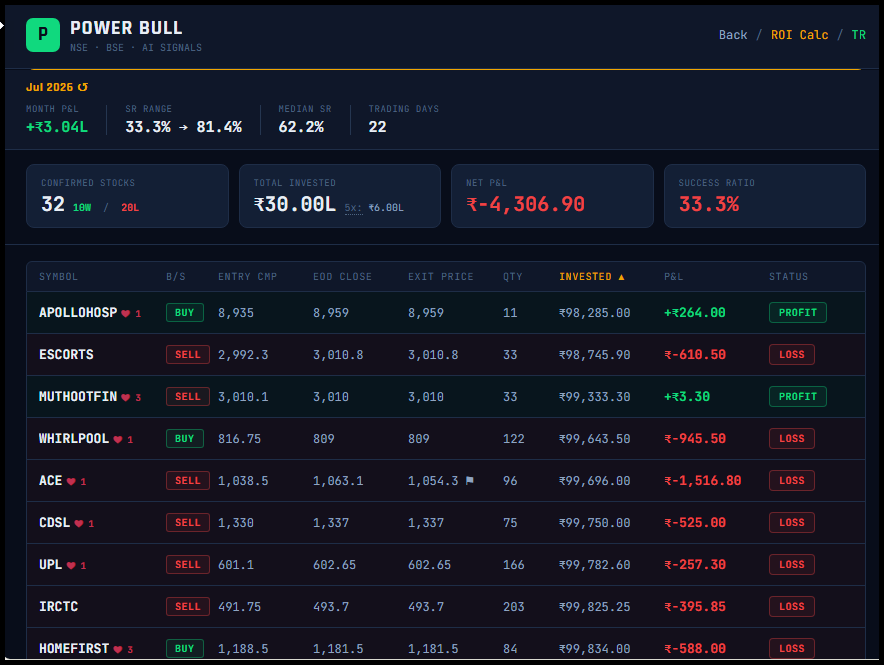
Task: Click the SELL badge in MUTHOOTFIN row
Action: (188, 397)
